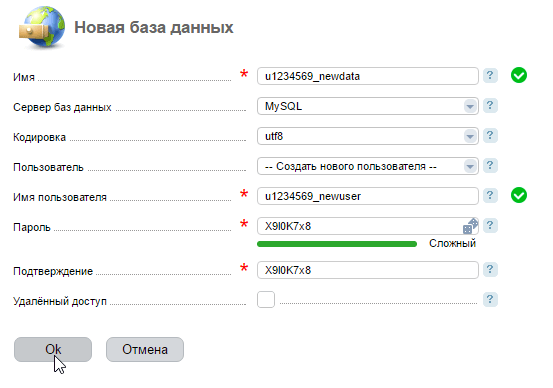Screen dimensions: 553x388
Task: Open help for Сервер баз данных
Action: [490, 105]
